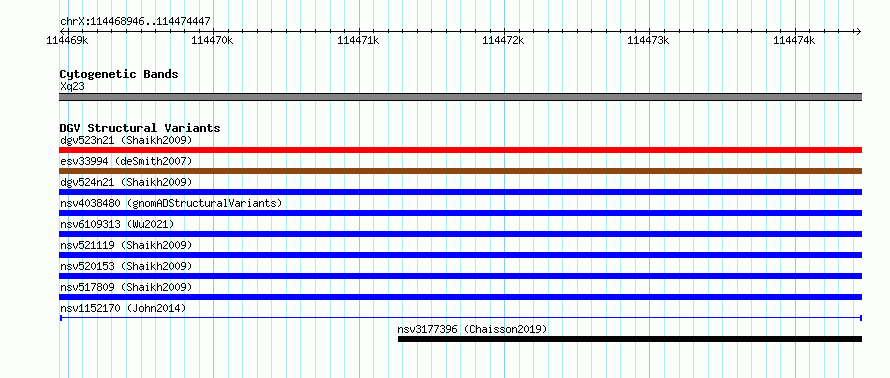890x378 pixels.
Task: Open the esv33994 (deSmith2007) label
Action: [126, 161]
